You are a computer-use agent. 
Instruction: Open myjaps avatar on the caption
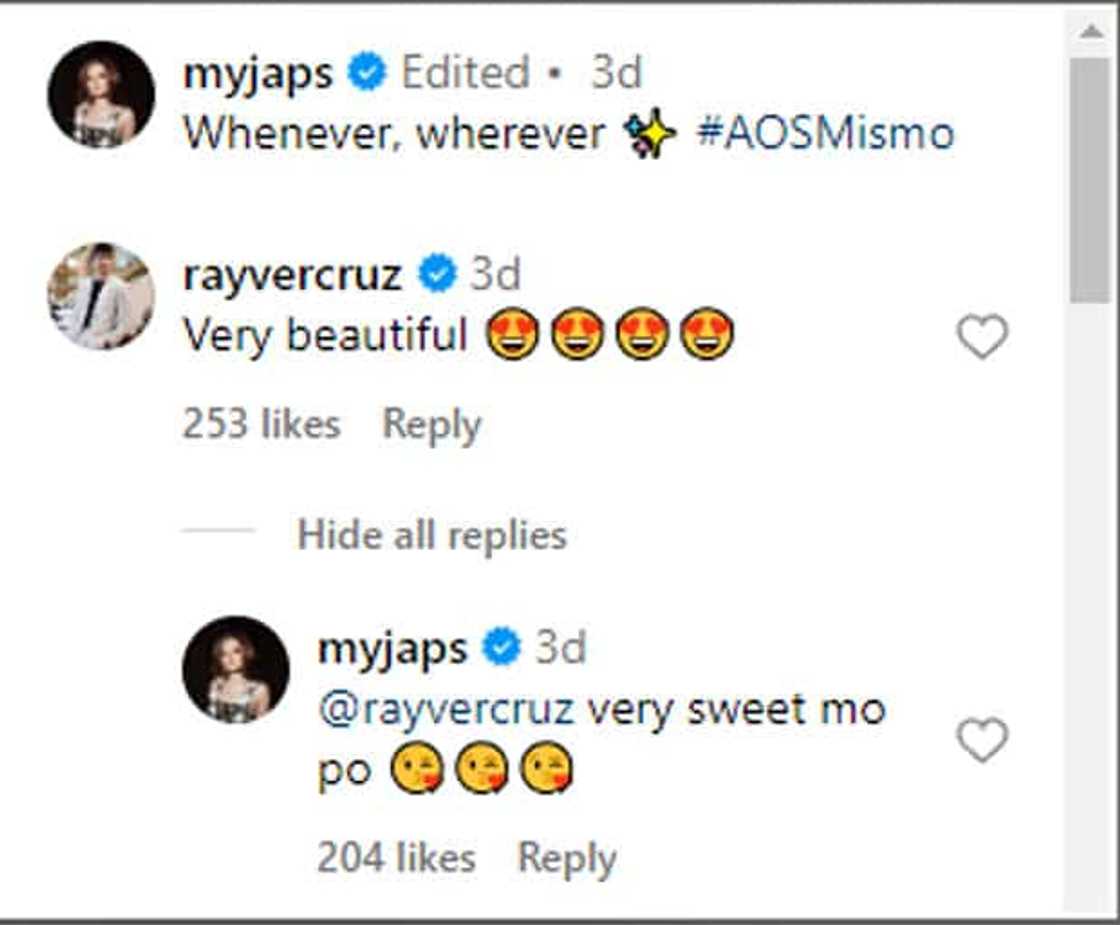coord(101,95)
